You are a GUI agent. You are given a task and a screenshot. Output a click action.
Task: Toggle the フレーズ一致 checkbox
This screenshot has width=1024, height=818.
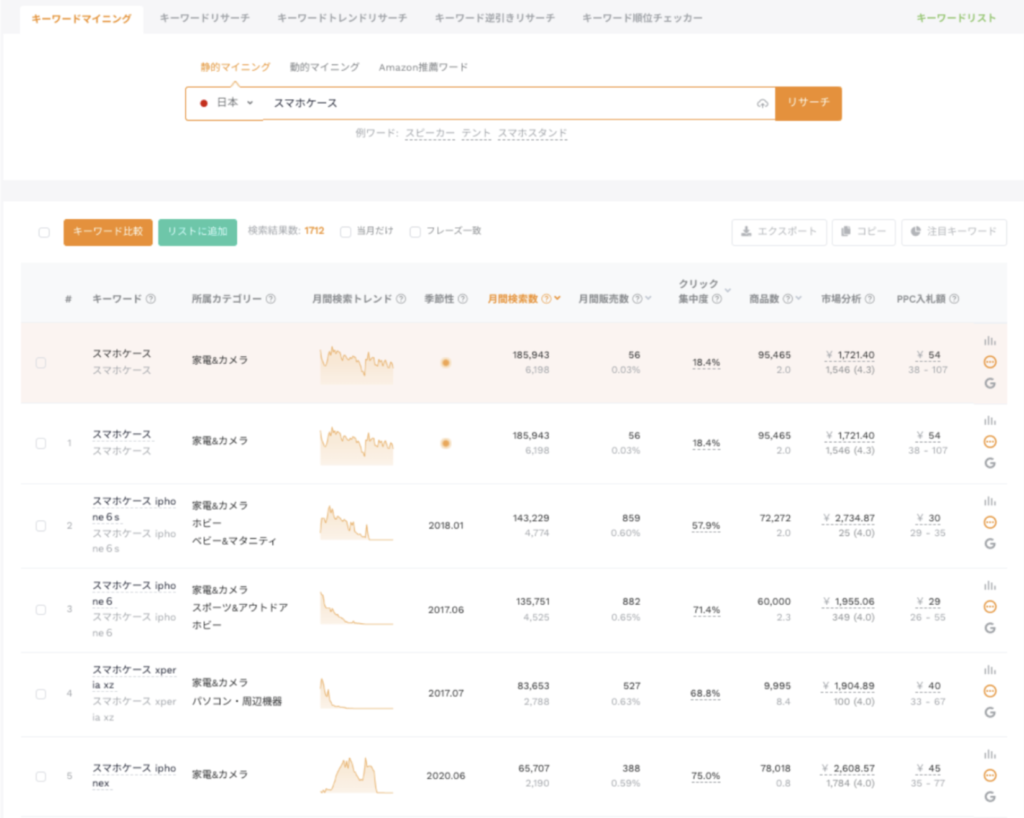415,232
